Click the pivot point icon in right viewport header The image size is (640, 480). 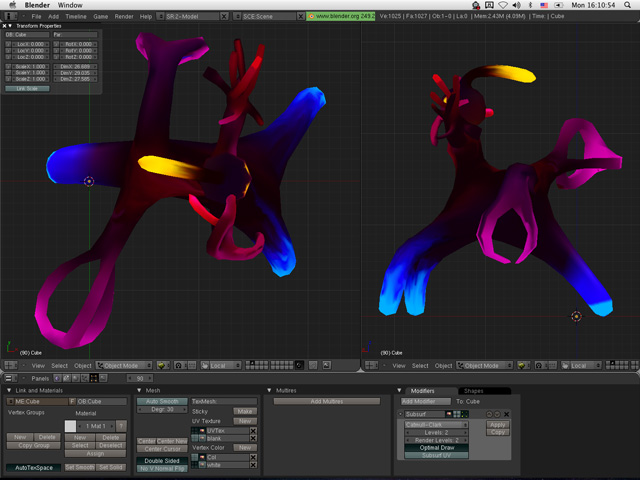[x=540, y=366]
